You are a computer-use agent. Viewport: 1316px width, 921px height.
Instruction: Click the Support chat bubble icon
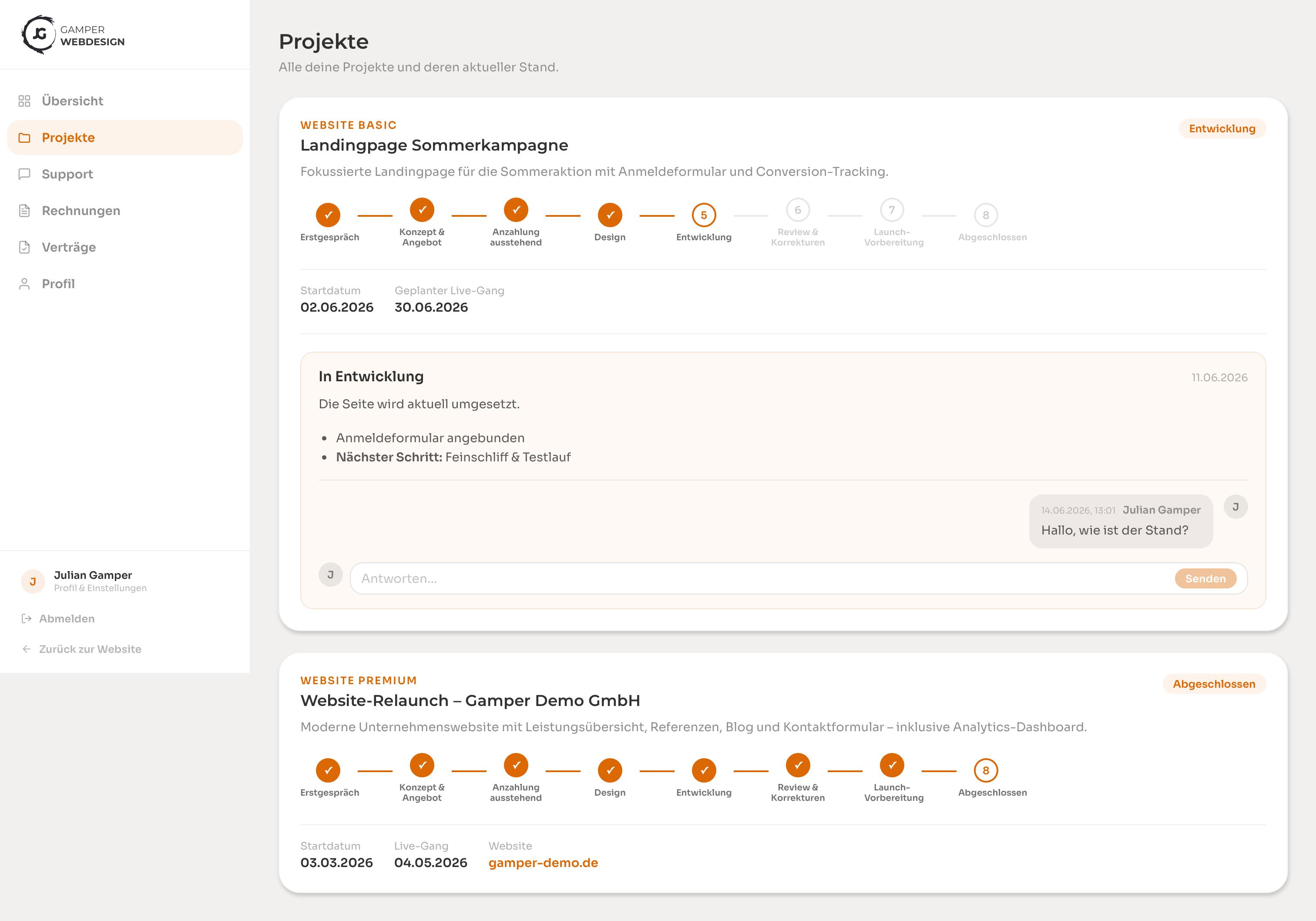click(x=24, y=174)
